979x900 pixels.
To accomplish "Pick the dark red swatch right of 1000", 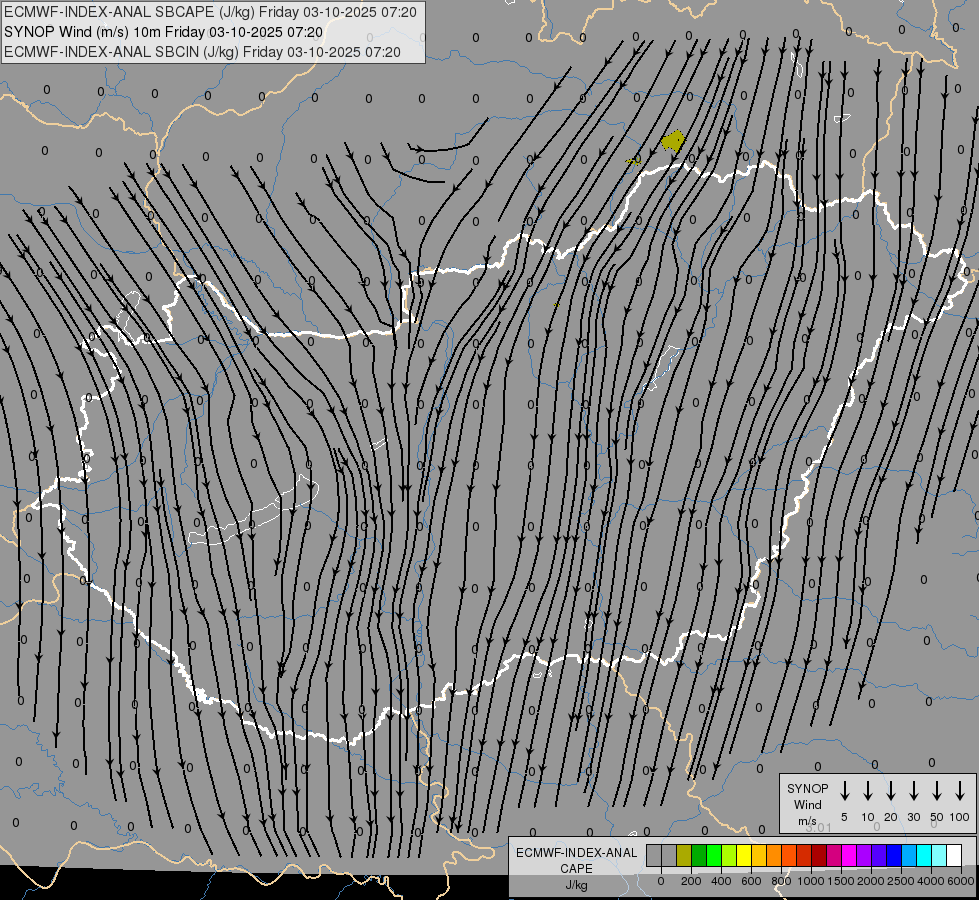I will pyautogui.click(x=819, y=855).
